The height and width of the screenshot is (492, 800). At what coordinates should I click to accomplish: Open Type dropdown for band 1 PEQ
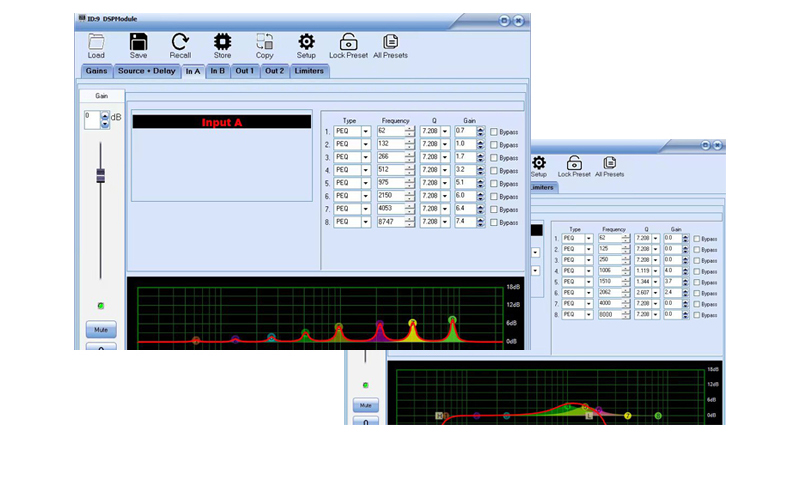coord(366,131)
